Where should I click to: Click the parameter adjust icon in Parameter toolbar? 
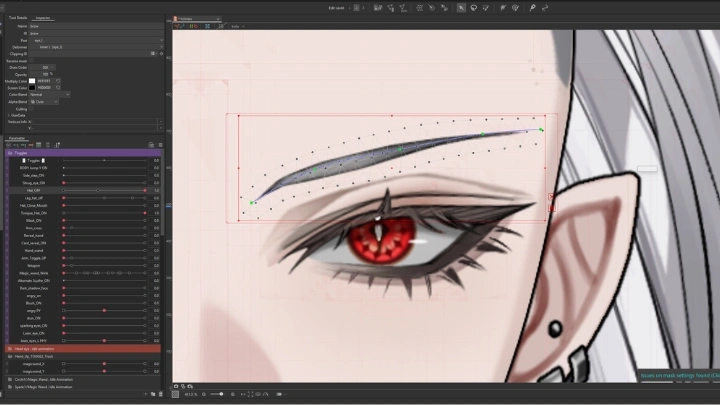point(57,145)
